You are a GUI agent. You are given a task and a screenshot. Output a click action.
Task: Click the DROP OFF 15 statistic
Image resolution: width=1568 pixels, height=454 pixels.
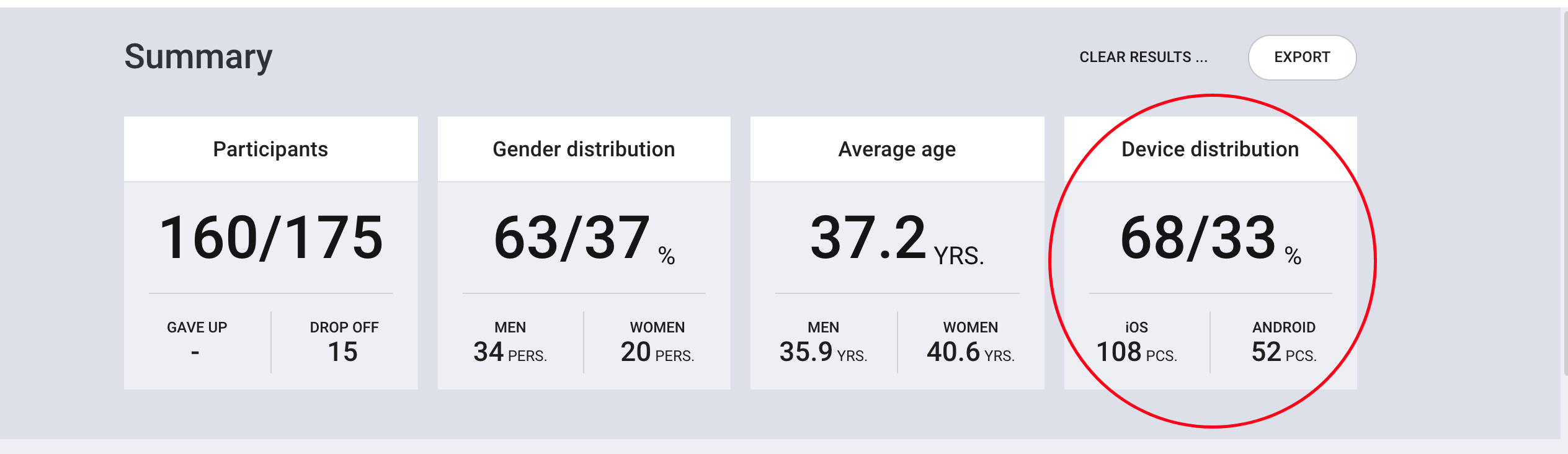(x=344, y=342)
